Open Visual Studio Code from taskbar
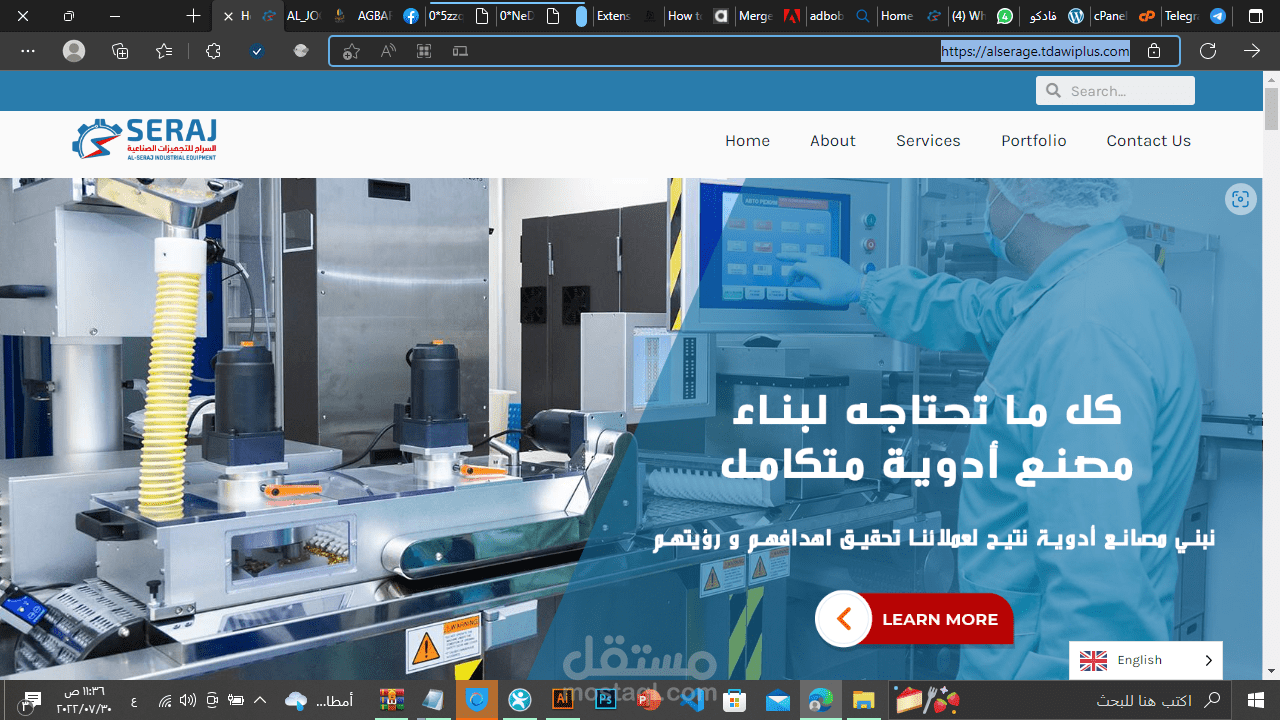Viewport: 1280px width, 720px height. (x=692, y=700)
